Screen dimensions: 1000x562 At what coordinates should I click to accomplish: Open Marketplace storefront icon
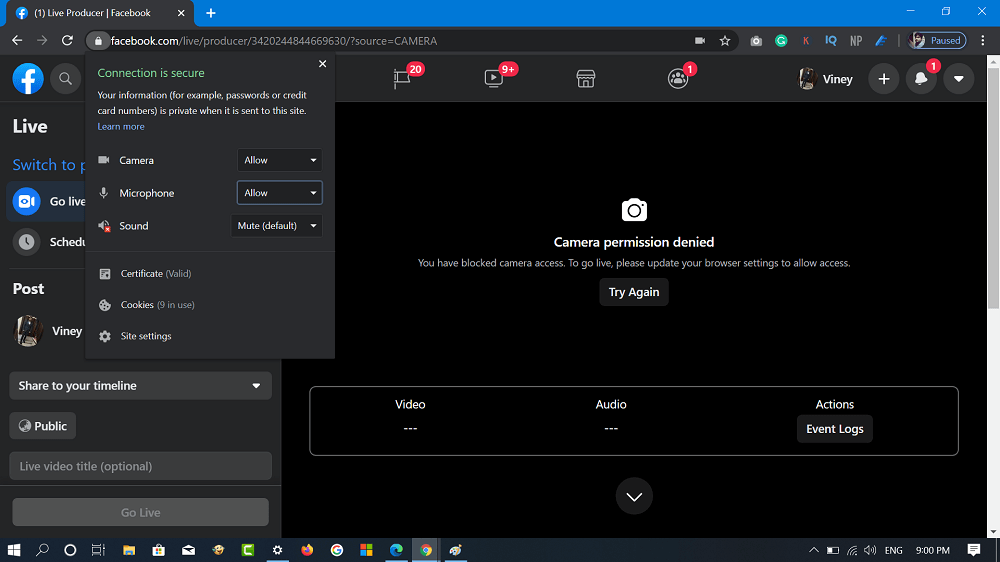(585, 78)
